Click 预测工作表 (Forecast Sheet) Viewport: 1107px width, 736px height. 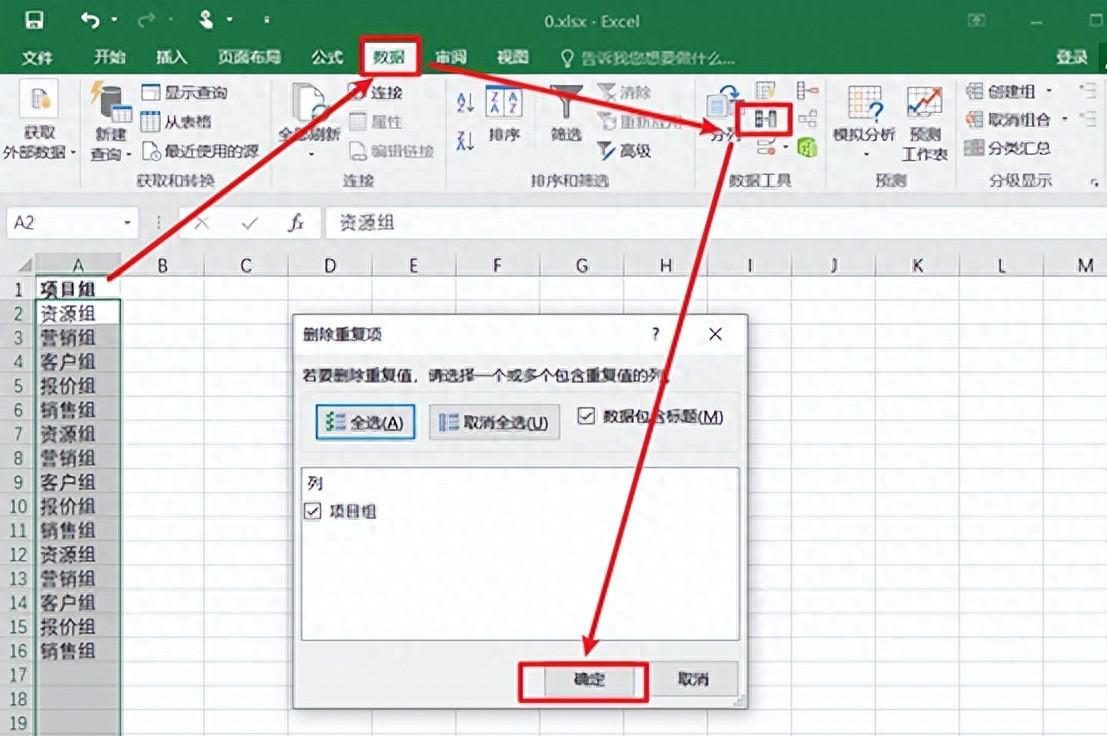925,123
